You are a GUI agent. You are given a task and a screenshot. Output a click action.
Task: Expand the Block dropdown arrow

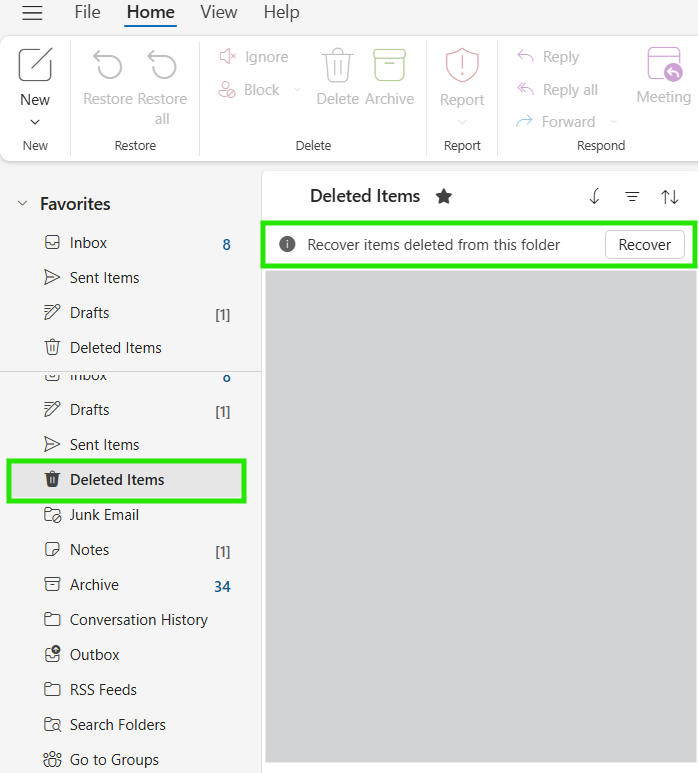(297, 90)
